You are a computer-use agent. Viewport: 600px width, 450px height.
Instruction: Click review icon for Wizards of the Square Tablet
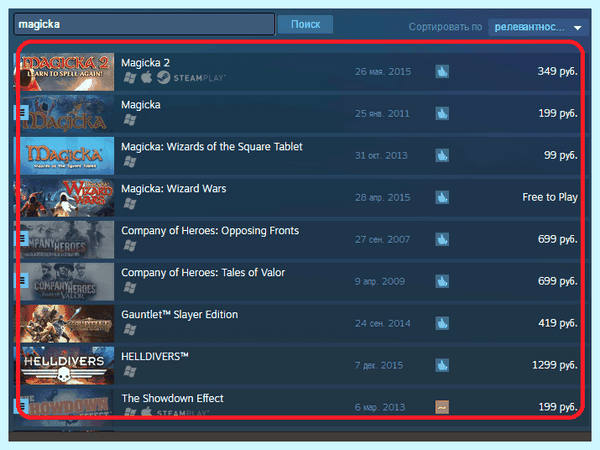(x=442, y=155)
